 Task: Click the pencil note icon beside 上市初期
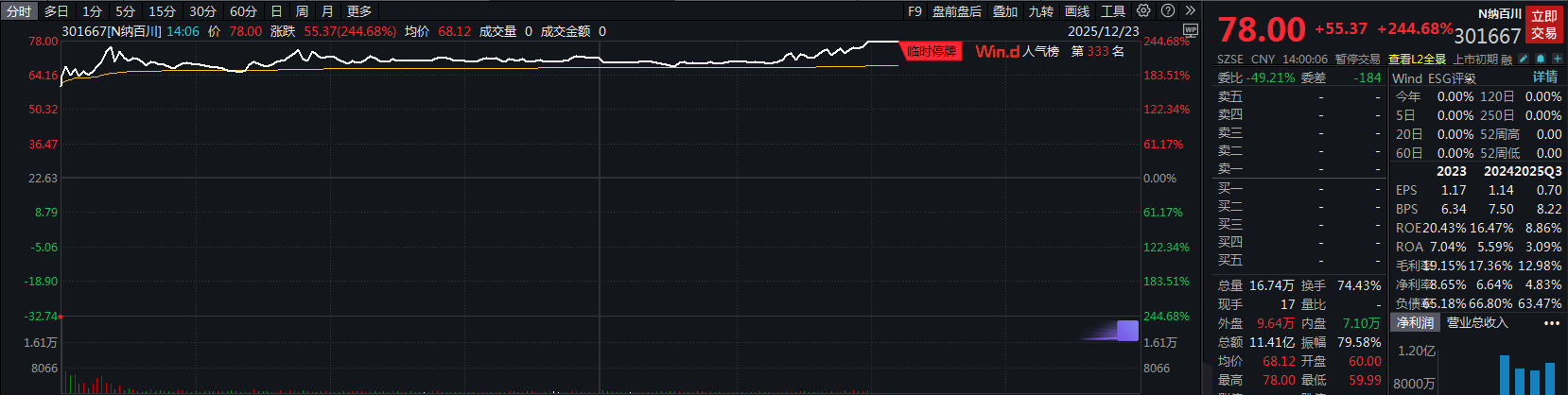[1524, 59]
